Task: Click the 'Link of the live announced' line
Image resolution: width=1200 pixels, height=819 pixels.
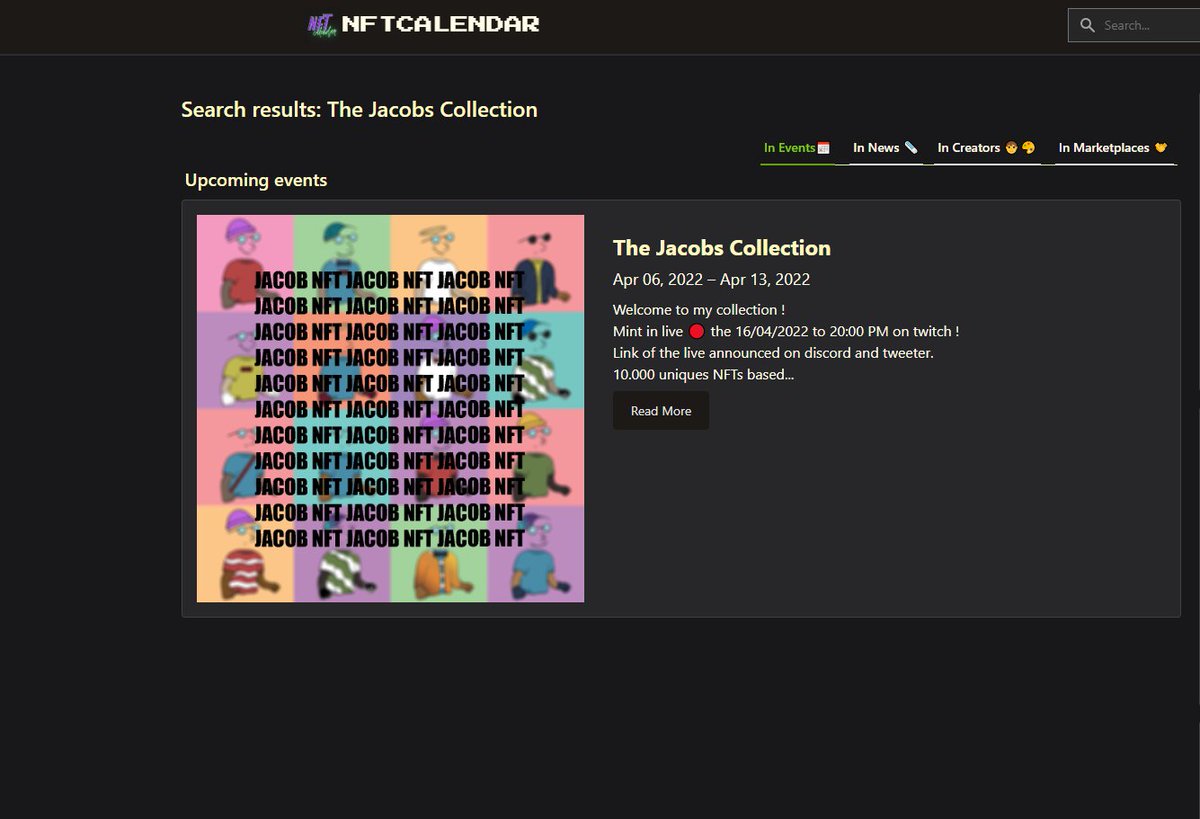Action: tap(774, 353)
